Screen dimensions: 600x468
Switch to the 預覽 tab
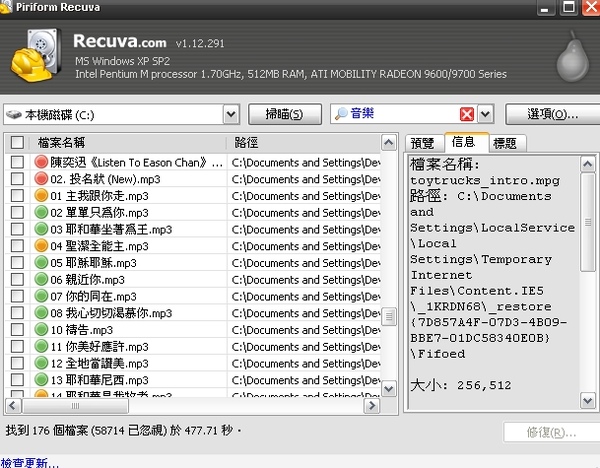click(422, 143)
